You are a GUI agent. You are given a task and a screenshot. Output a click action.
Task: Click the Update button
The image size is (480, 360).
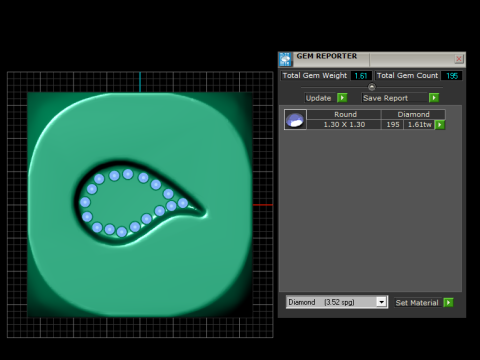(x=319, y=98)
